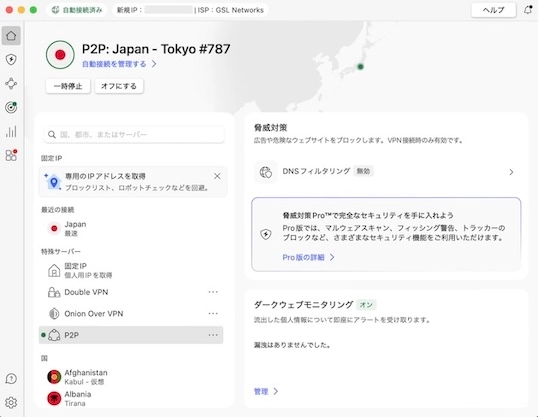
Task: Connect to Albania Tirana server
Action: 131,398
